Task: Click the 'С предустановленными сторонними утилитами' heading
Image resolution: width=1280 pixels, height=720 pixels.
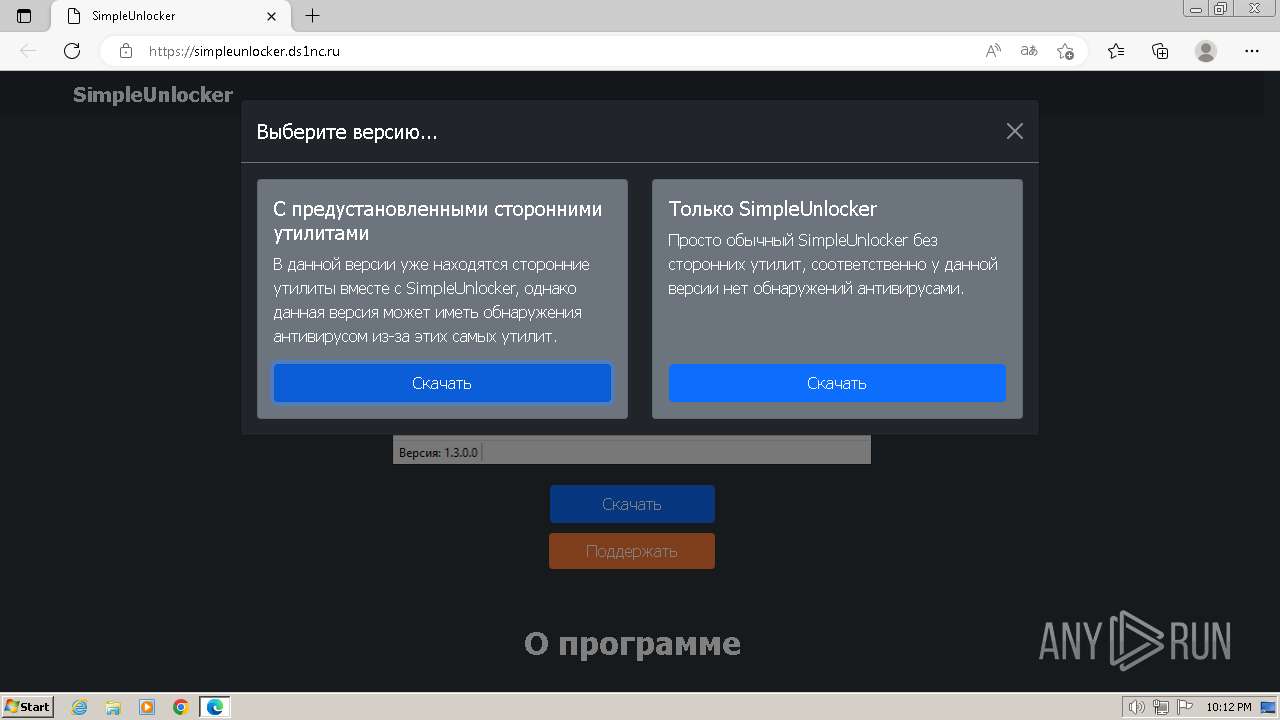Action: coord(438,221)
